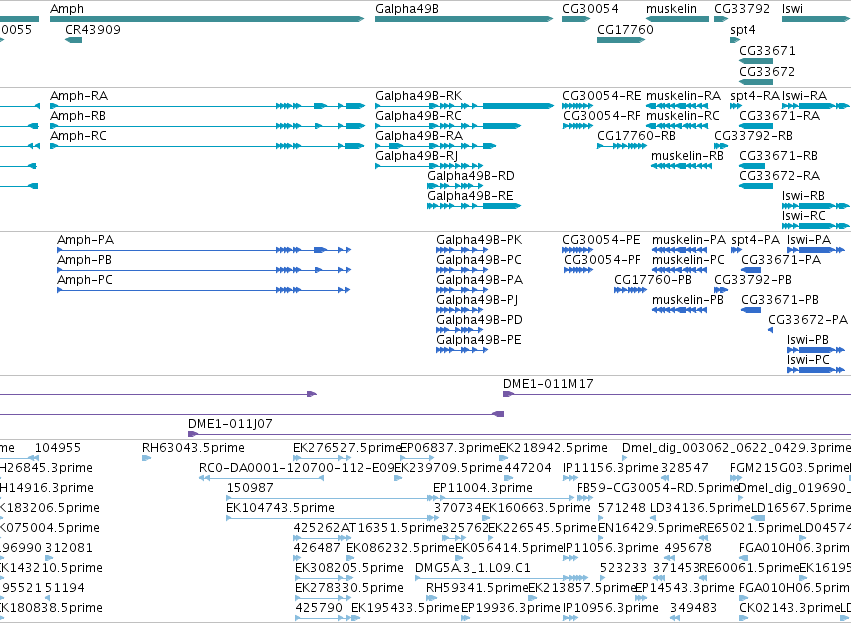Open the CG17760 gene label
The image size is (851, 623).
point(625,29)
